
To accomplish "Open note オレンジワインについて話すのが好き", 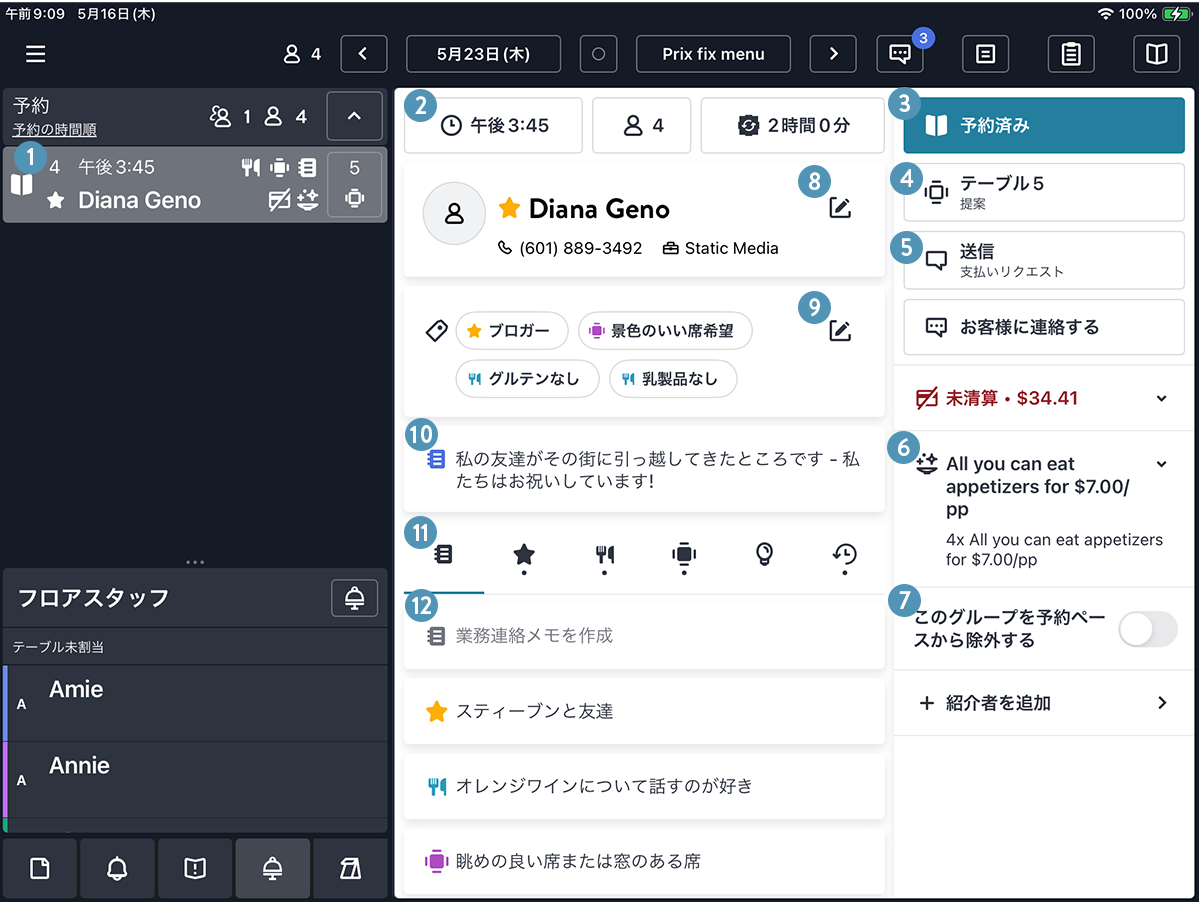I will pyautogui.click(x=644, y=786).
